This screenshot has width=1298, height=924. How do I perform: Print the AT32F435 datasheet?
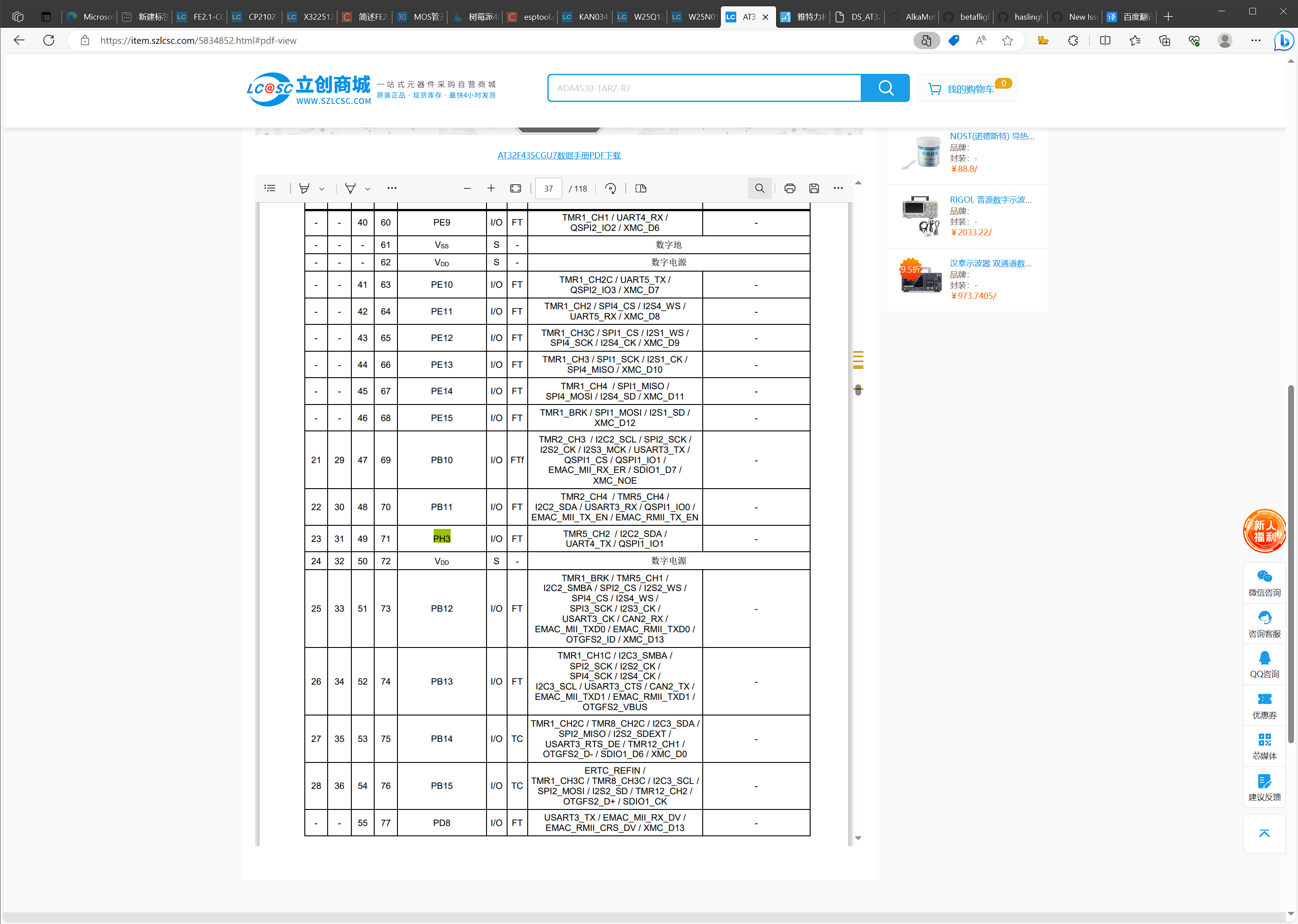click(790, 188)
